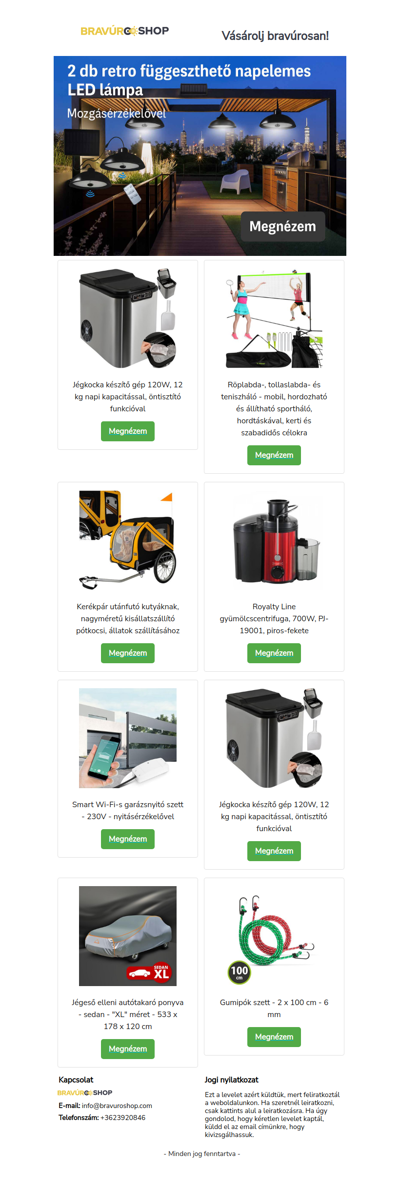400x1183 pixels.
Task: Click Megnézem under the dog bicycle trailer
Action: point(128,653)
